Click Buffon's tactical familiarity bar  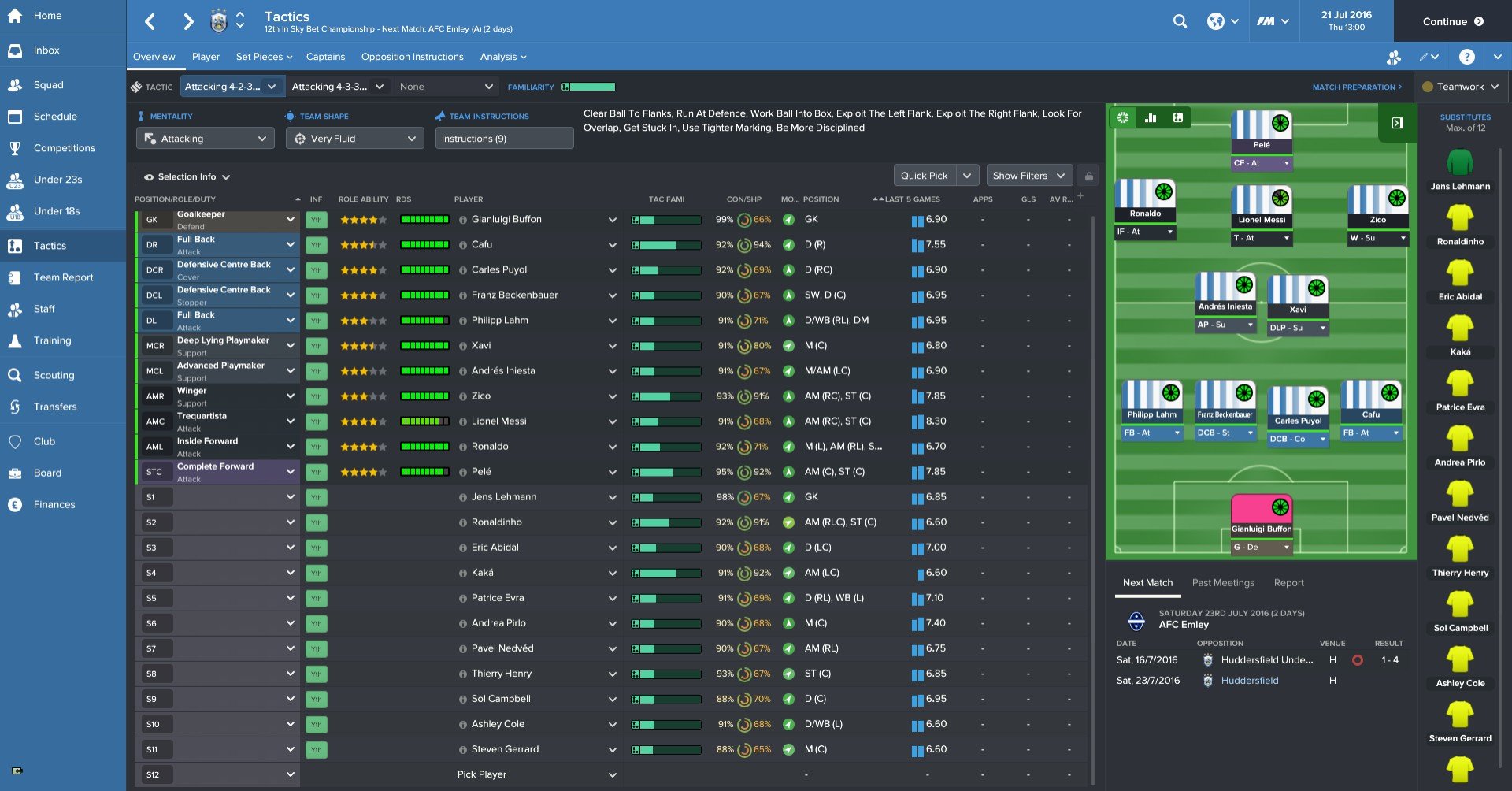click(x=666, y=220)
